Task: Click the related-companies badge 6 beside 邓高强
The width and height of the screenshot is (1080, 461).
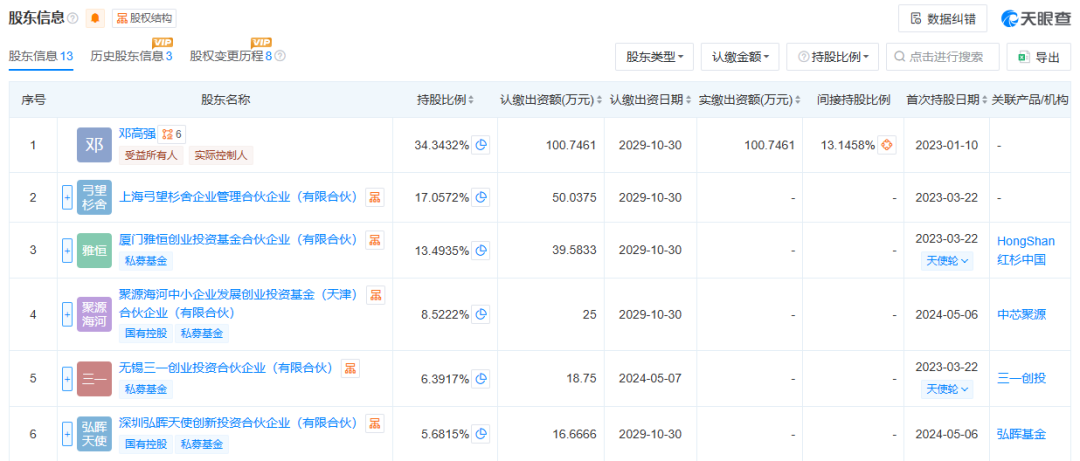Action: (x=172, y=134)
